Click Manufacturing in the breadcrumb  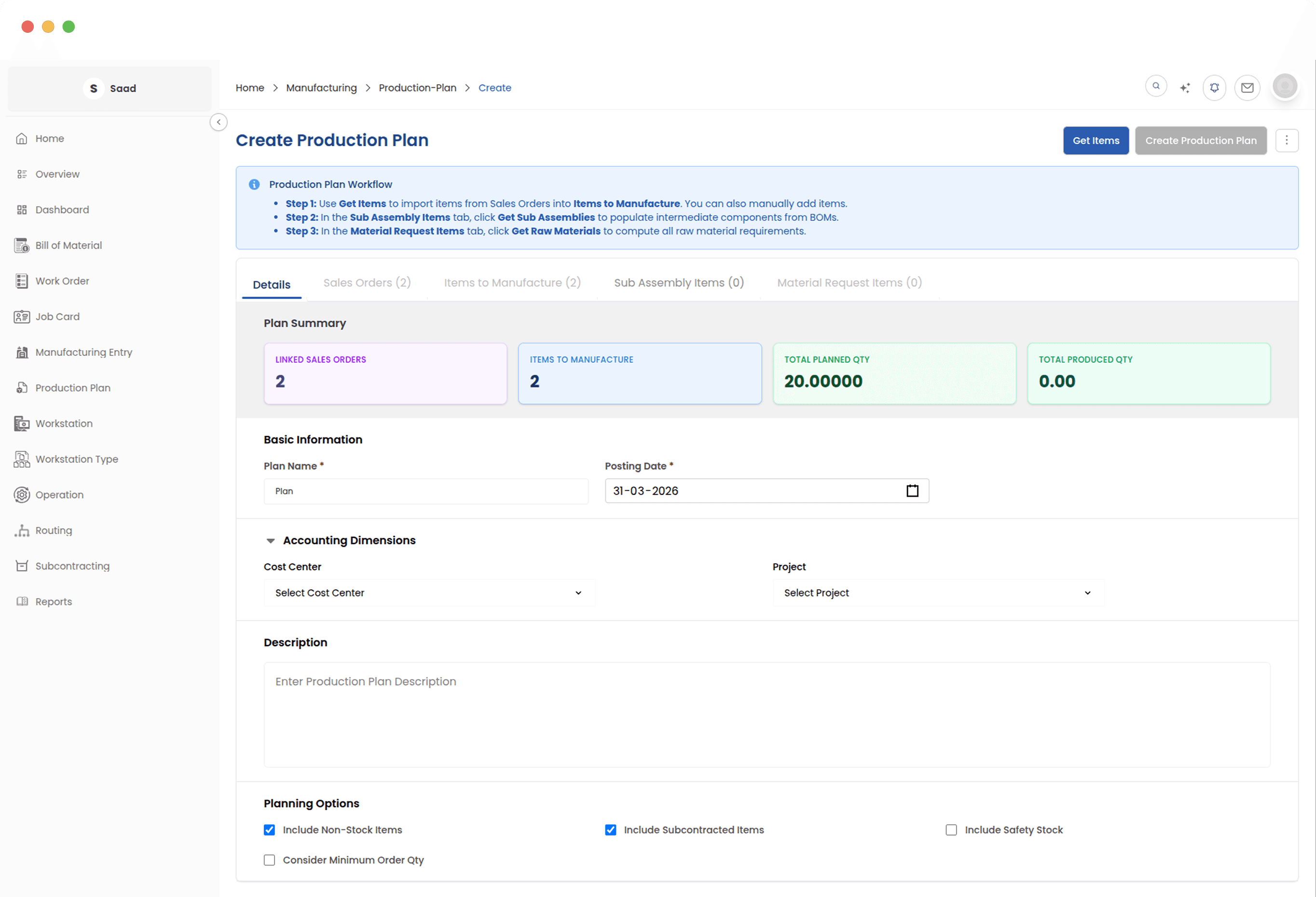[321, 88]
